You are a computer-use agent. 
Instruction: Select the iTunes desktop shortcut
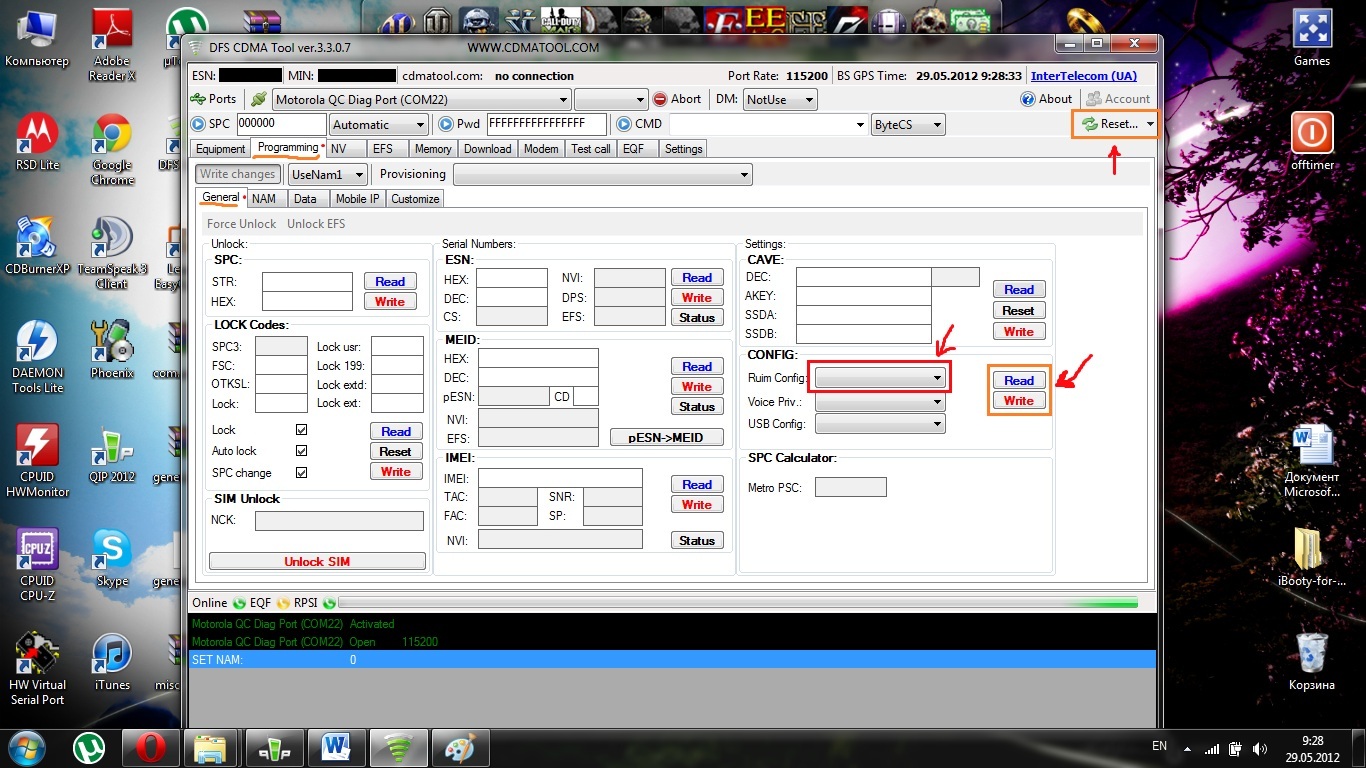tap(112, 663)
